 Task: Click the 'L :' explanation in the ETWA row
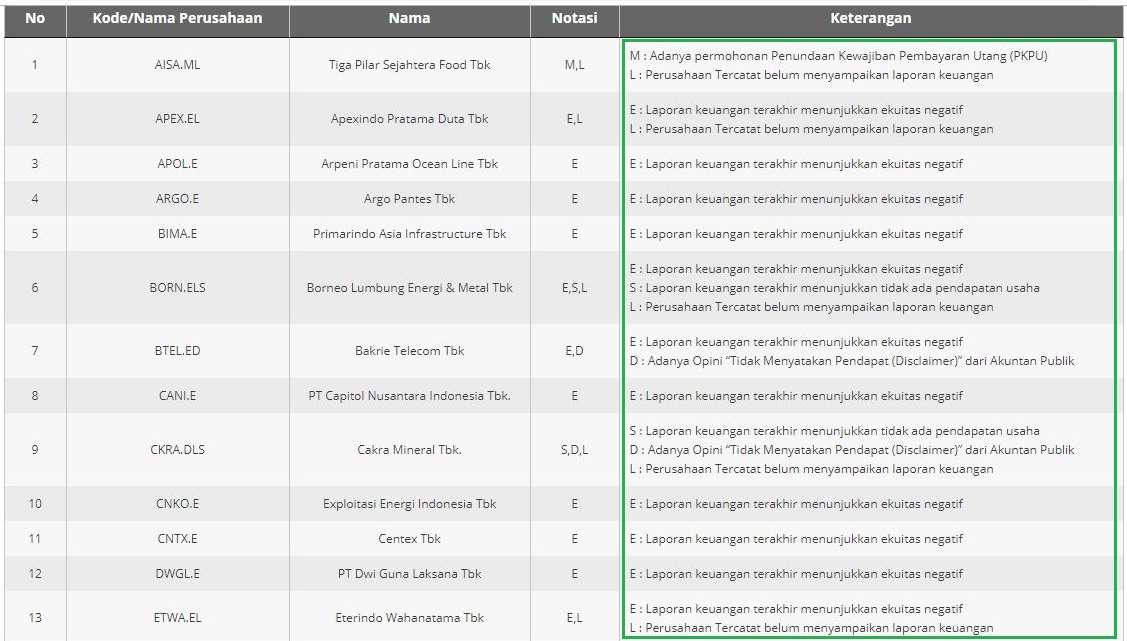pyautogui.click(x=811, y=628)
